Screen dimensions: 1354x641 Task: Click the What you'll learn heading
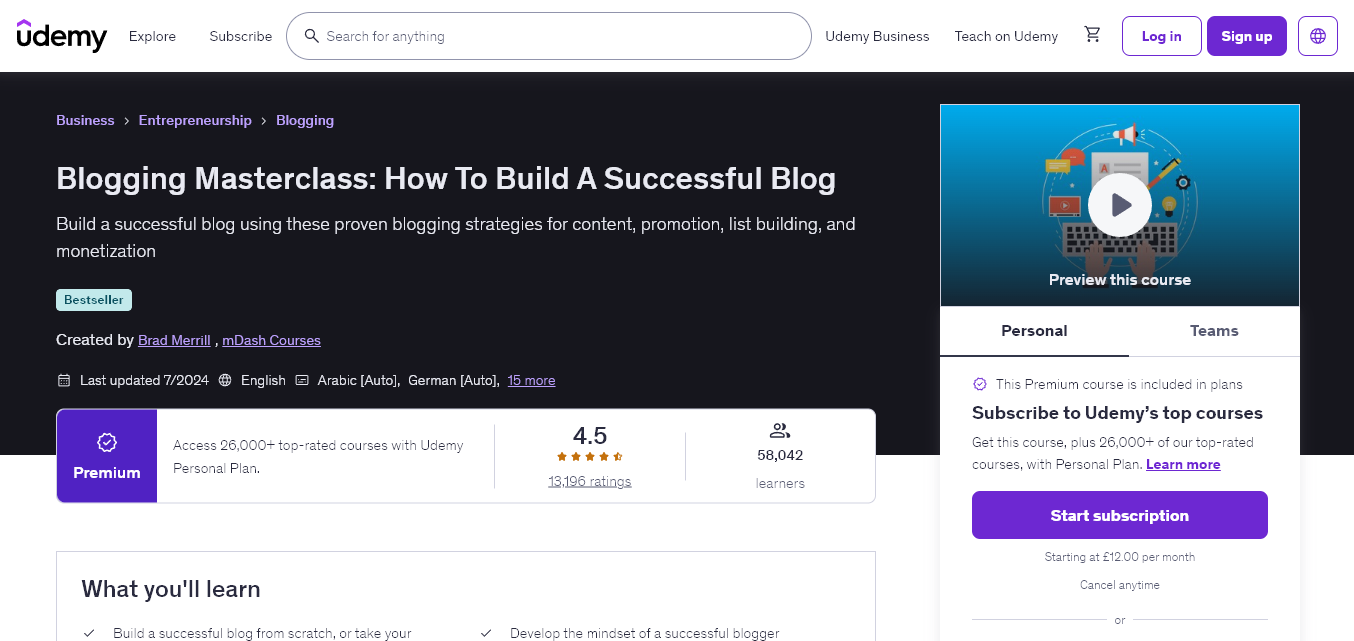click(171, 589)
